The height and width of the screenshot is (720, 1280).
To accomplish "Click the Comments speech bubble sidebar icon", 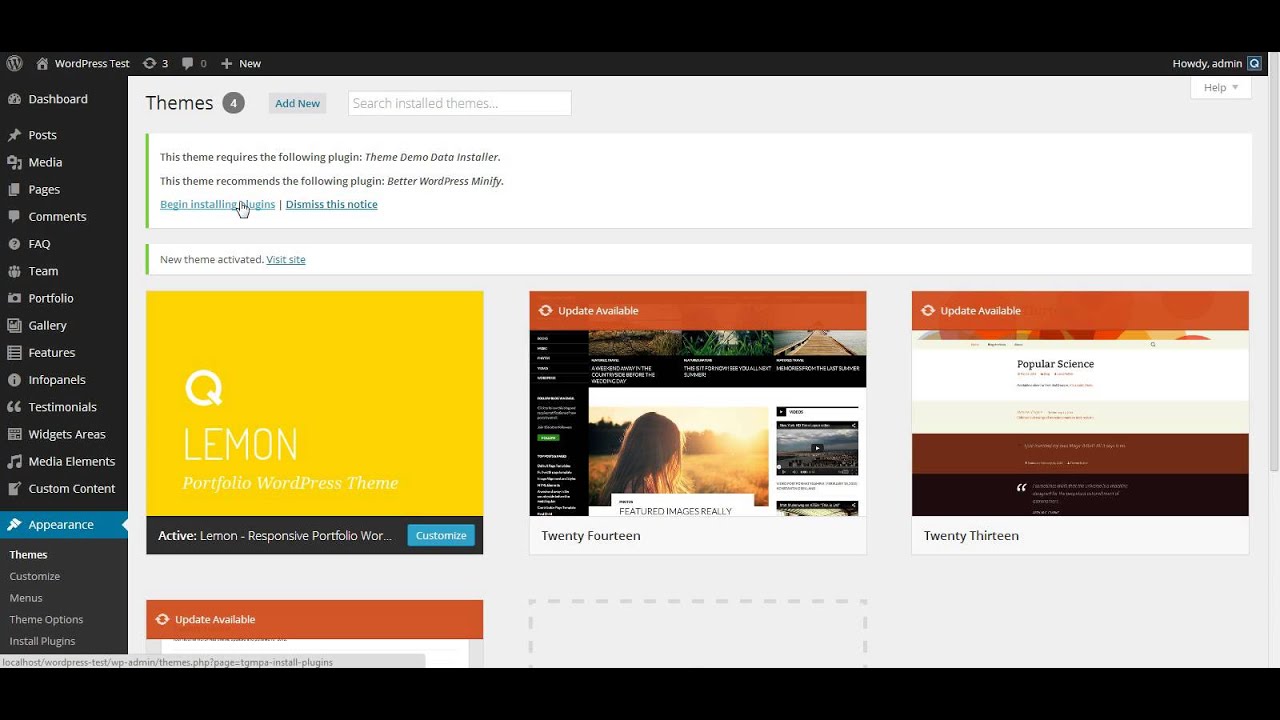I will click(14, 216).
